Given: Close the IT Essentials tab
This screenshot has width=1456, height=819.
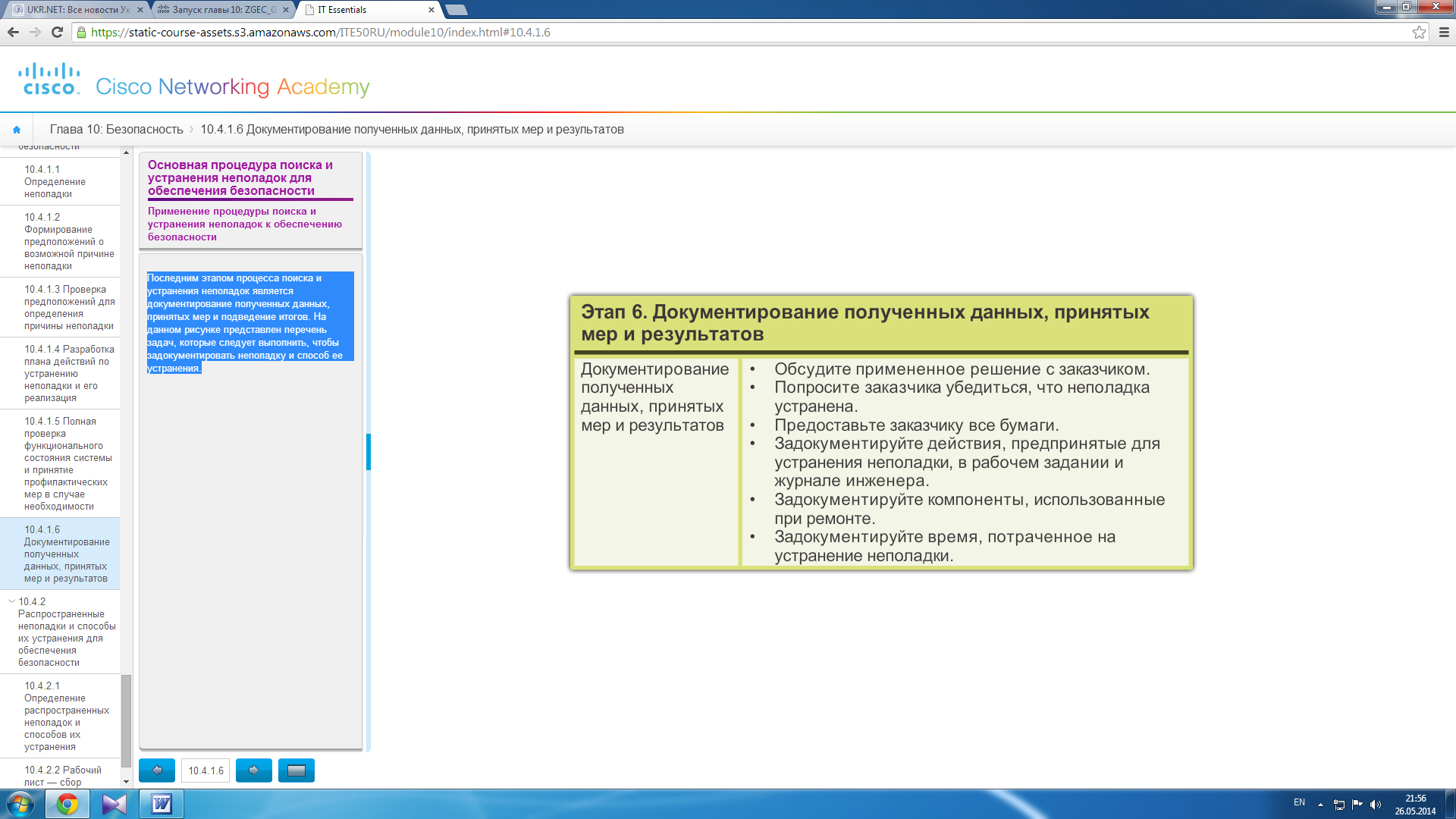Looking at the screenshot, I should 431,10.
